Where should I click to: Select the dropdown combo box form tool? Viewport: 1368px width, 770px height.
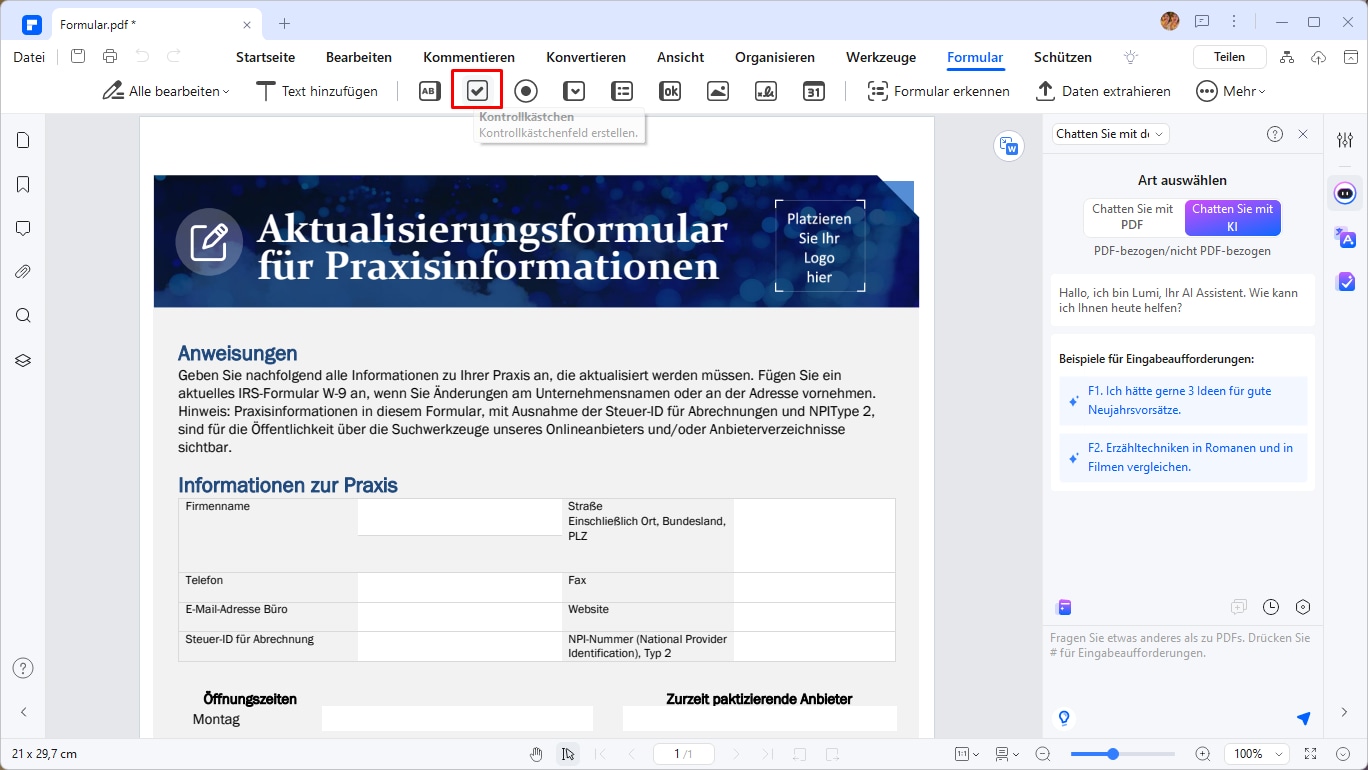(574, 91)
